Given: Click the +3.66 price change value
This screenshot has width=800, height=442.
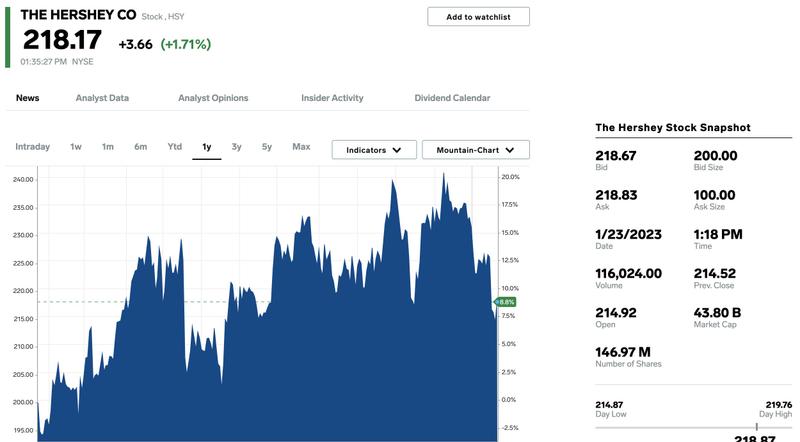Looking at the screenshot, I should pyautogui.click(x=135, y=44).
